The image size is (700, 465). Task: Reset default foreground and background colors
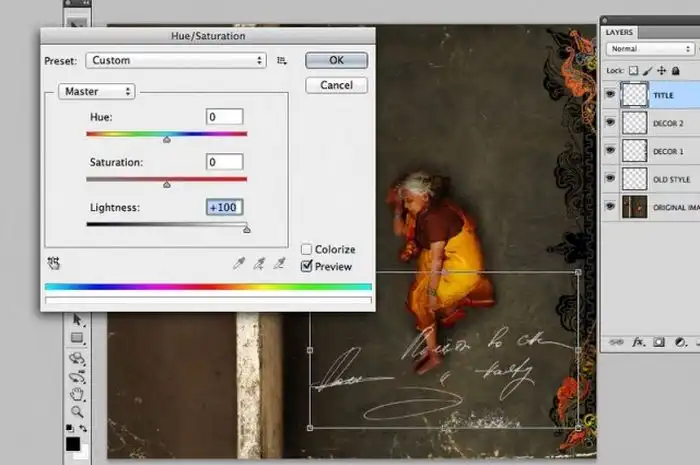point(70,428)
